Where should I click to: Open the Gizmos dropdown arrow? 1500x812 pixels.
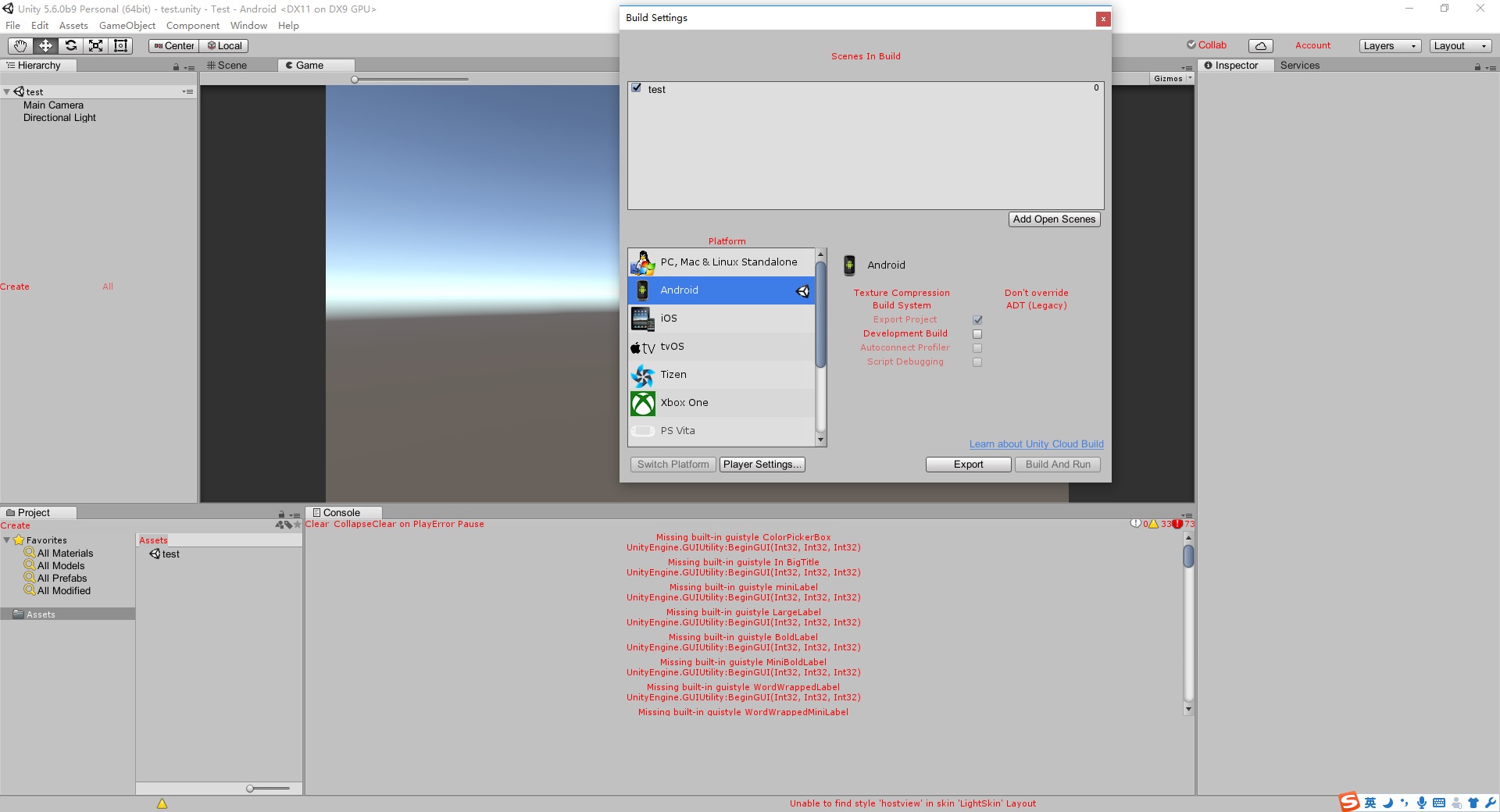click(x=1190, y=78)
